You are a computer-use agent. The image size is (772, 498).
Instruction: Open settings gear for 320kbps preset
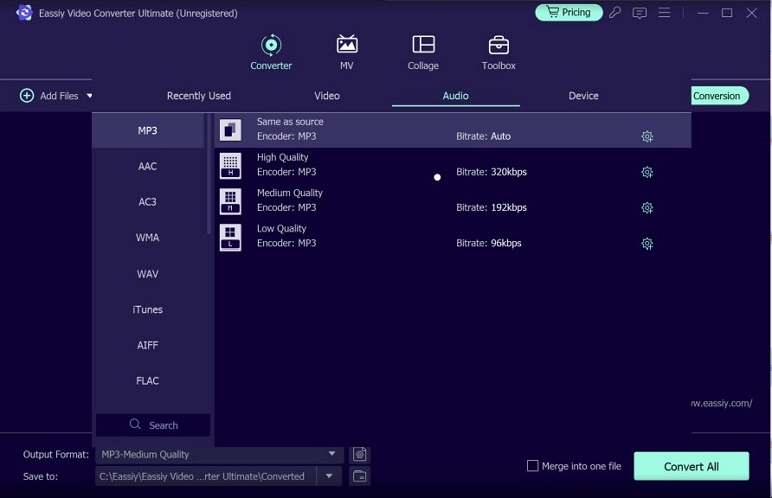coord(647,172)
